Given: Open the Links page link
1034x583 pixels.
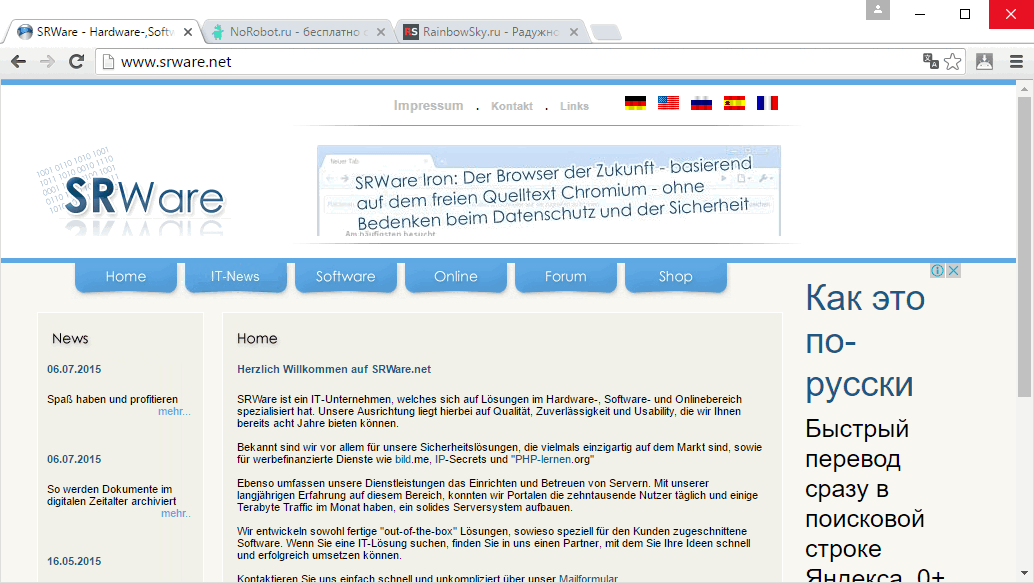Looking at the screenshot, I should tap(574, 106).
